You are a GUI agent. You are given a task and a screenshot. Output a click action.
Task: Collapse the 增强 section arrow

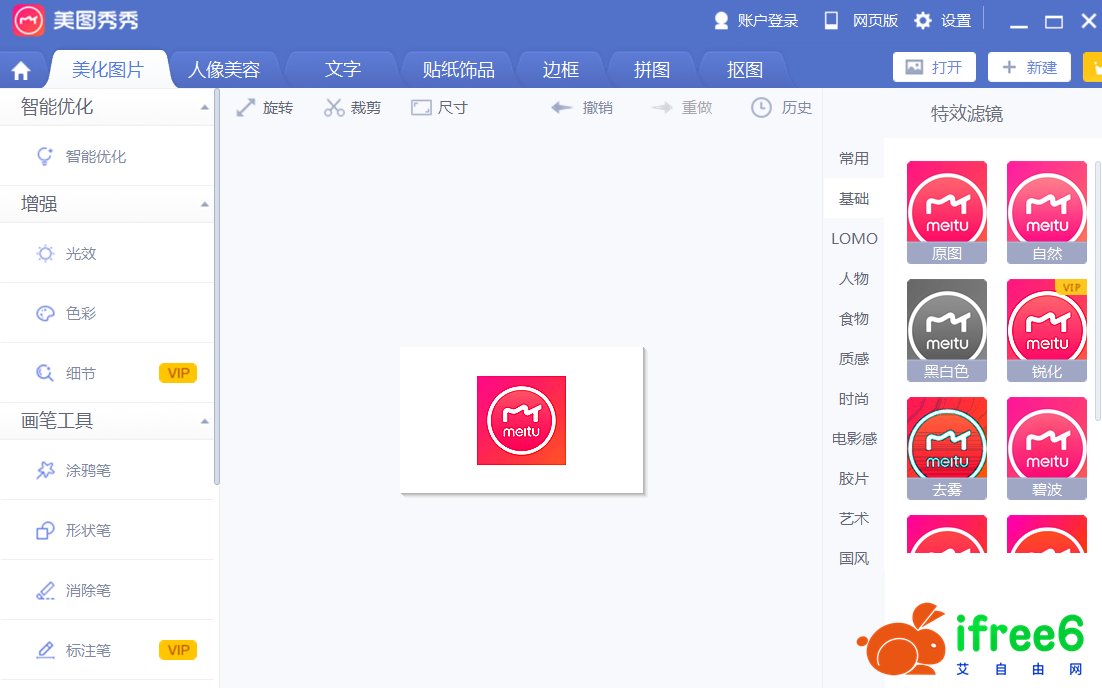(x=204, y=204)
